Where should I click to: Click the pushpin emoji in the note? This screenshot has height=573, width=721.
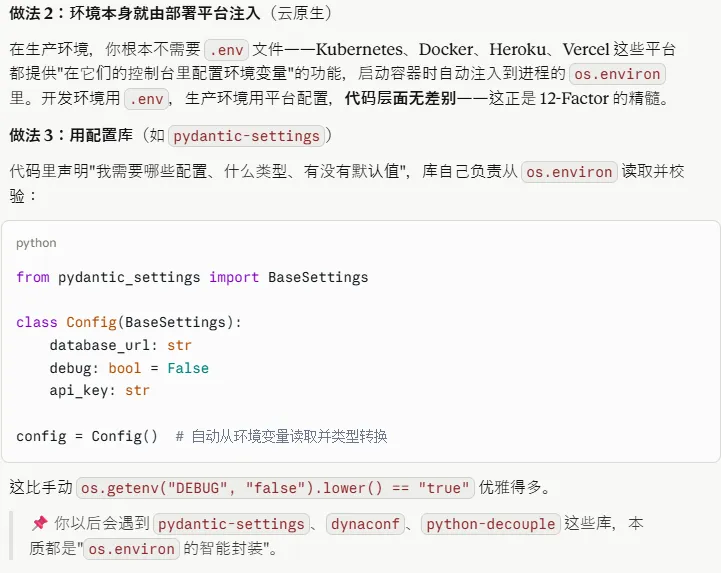pyautogui.click(x=40, y=523)
